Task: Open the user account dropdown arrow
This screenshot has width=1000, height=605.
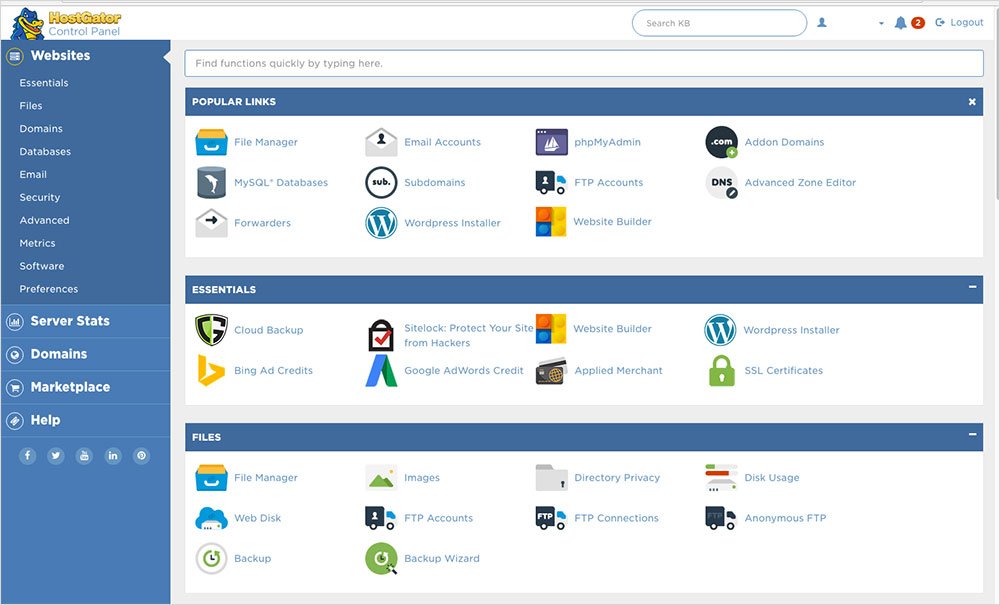Action: tap(881, 23)
